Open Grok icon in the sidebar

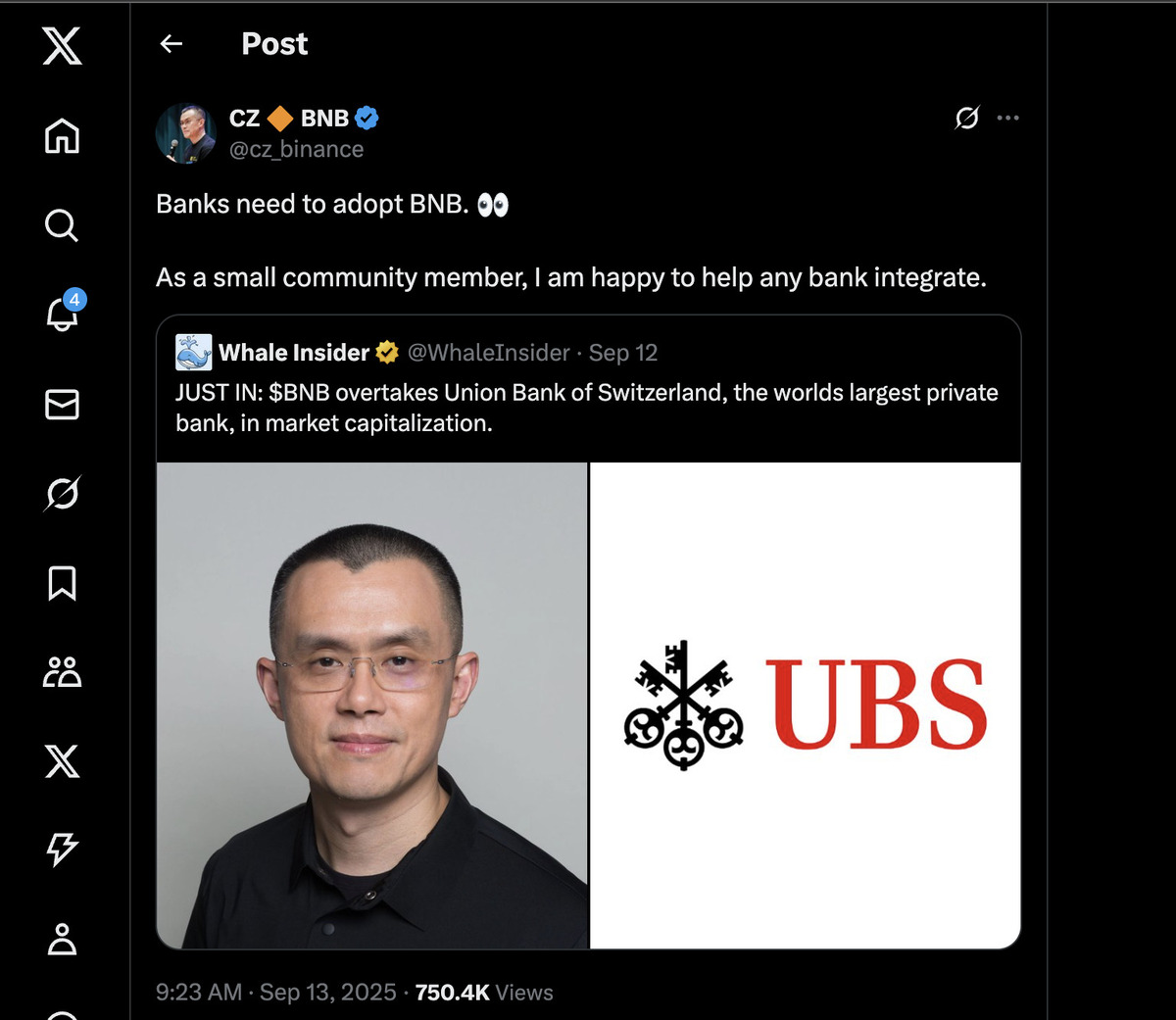(62, 493)
